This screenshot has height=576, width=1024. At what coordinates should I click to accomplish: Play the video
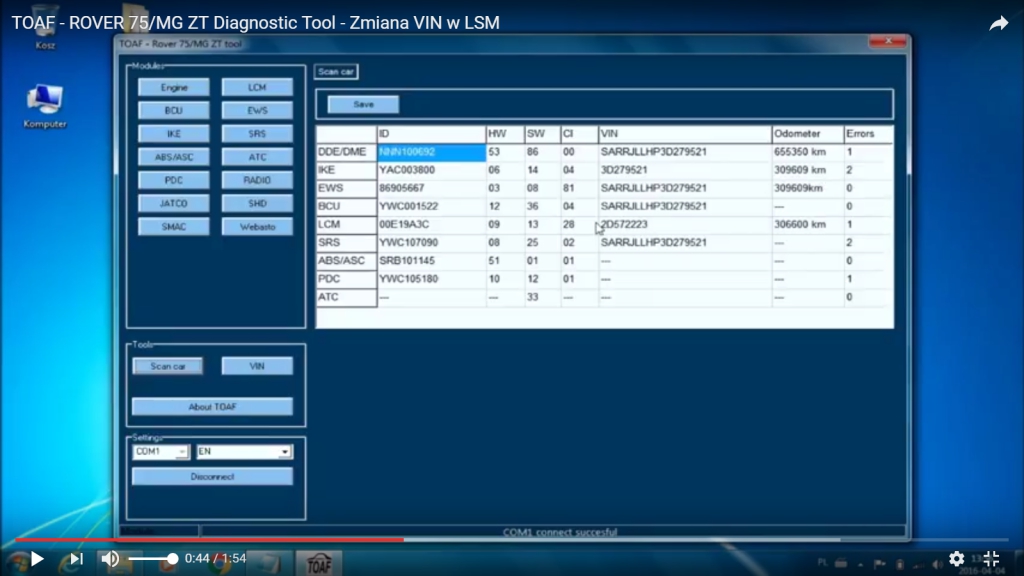(x=37, y=558)
